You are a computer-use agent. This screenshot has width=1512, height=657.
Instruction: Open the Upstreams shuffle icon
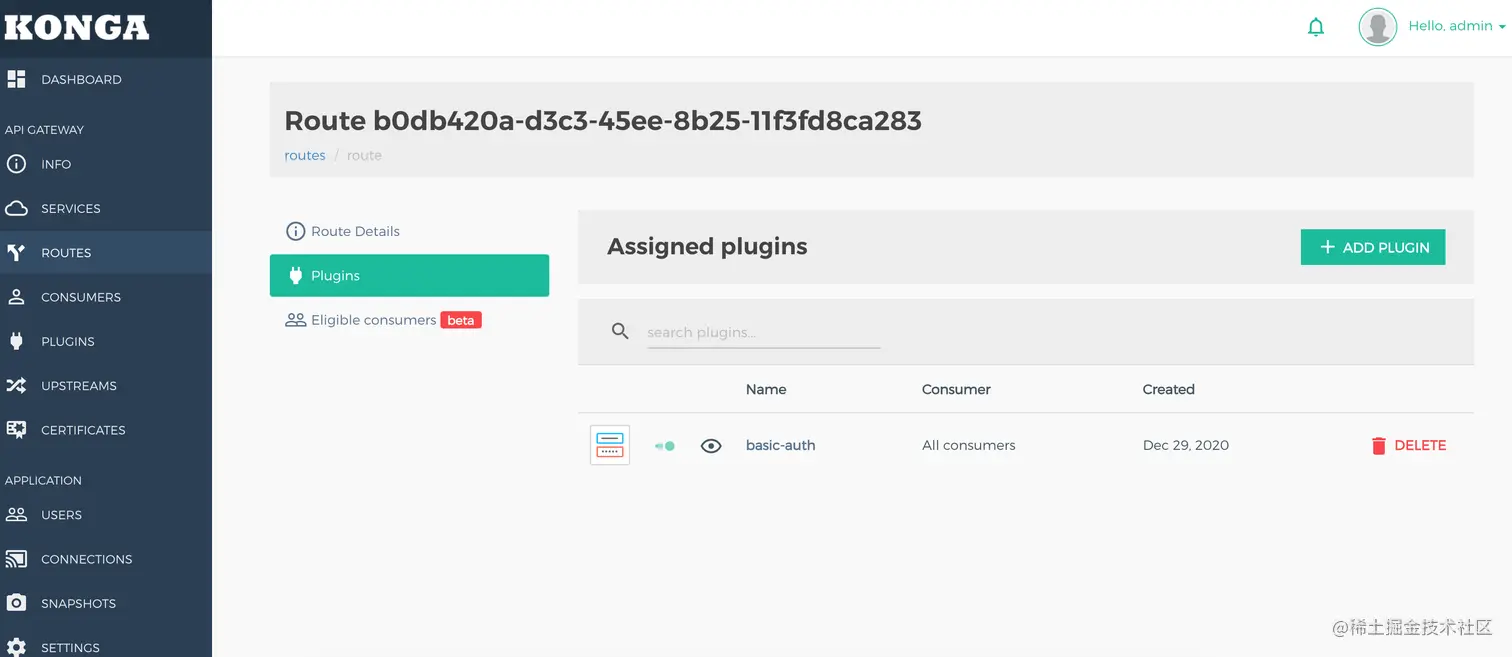click(16, 385)
